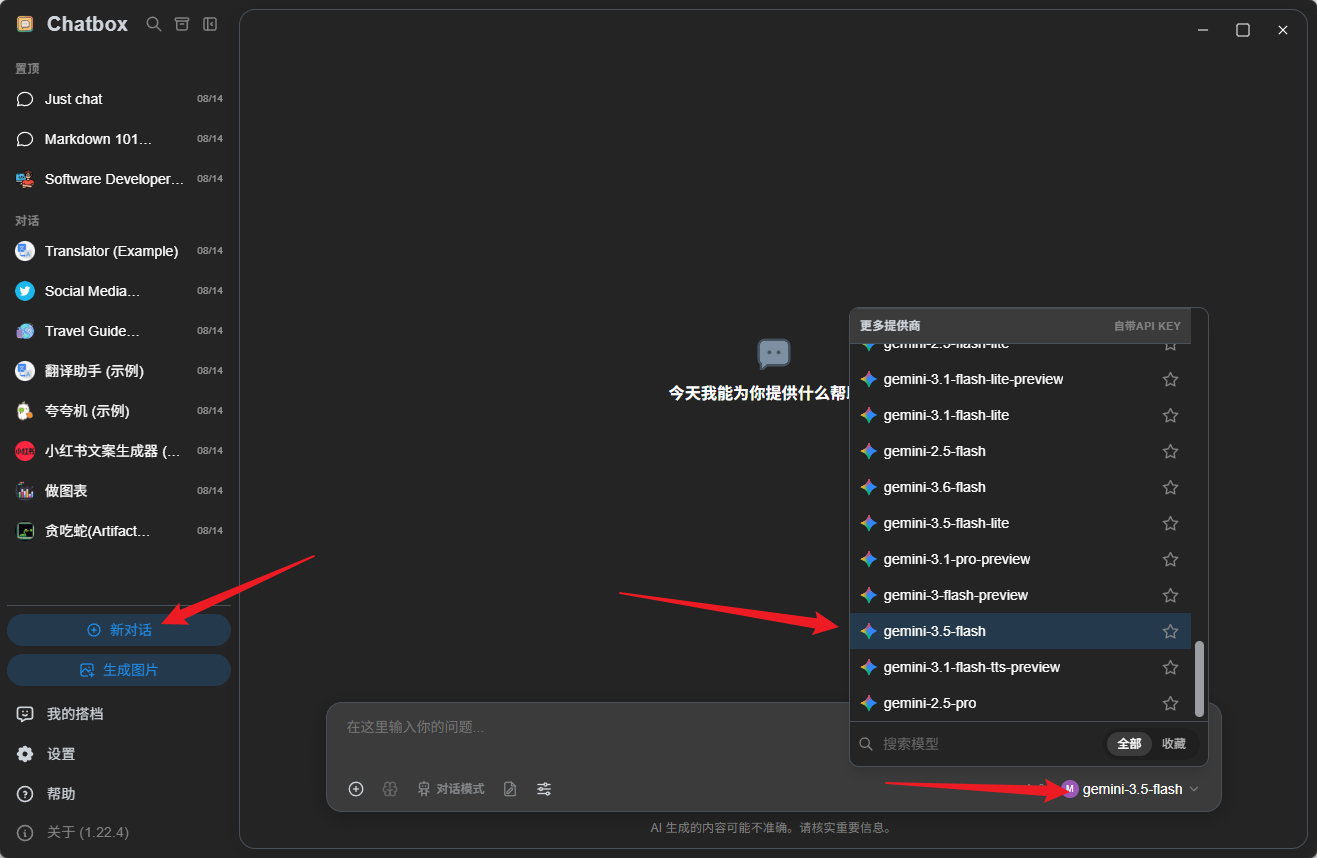Screen dimensions: 1317x858
Task: Focus the 搜索模型 search field
Action: (x=980, y=744)
